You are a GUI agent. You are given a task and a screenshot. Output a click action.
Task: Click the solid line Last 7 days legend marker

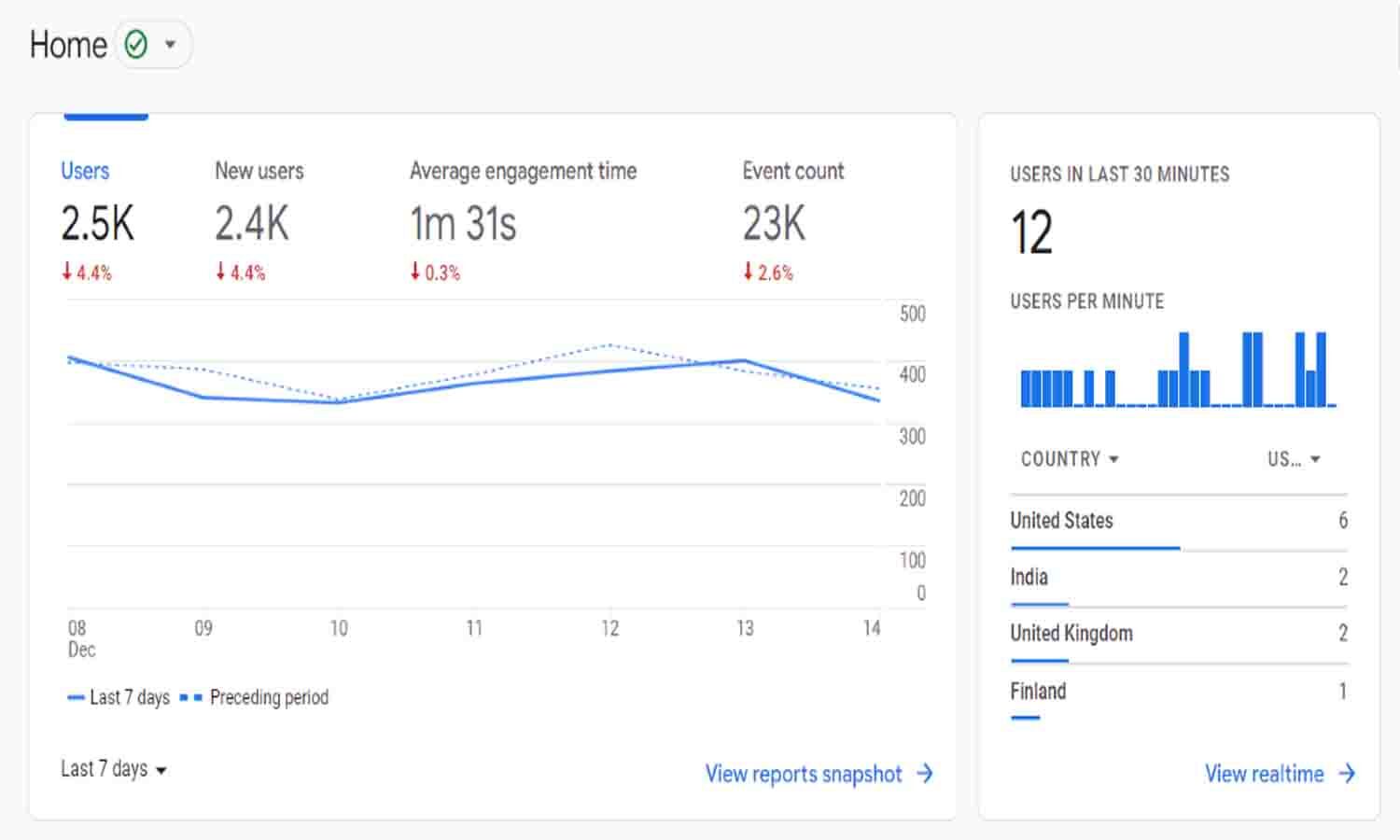[74, 697]
